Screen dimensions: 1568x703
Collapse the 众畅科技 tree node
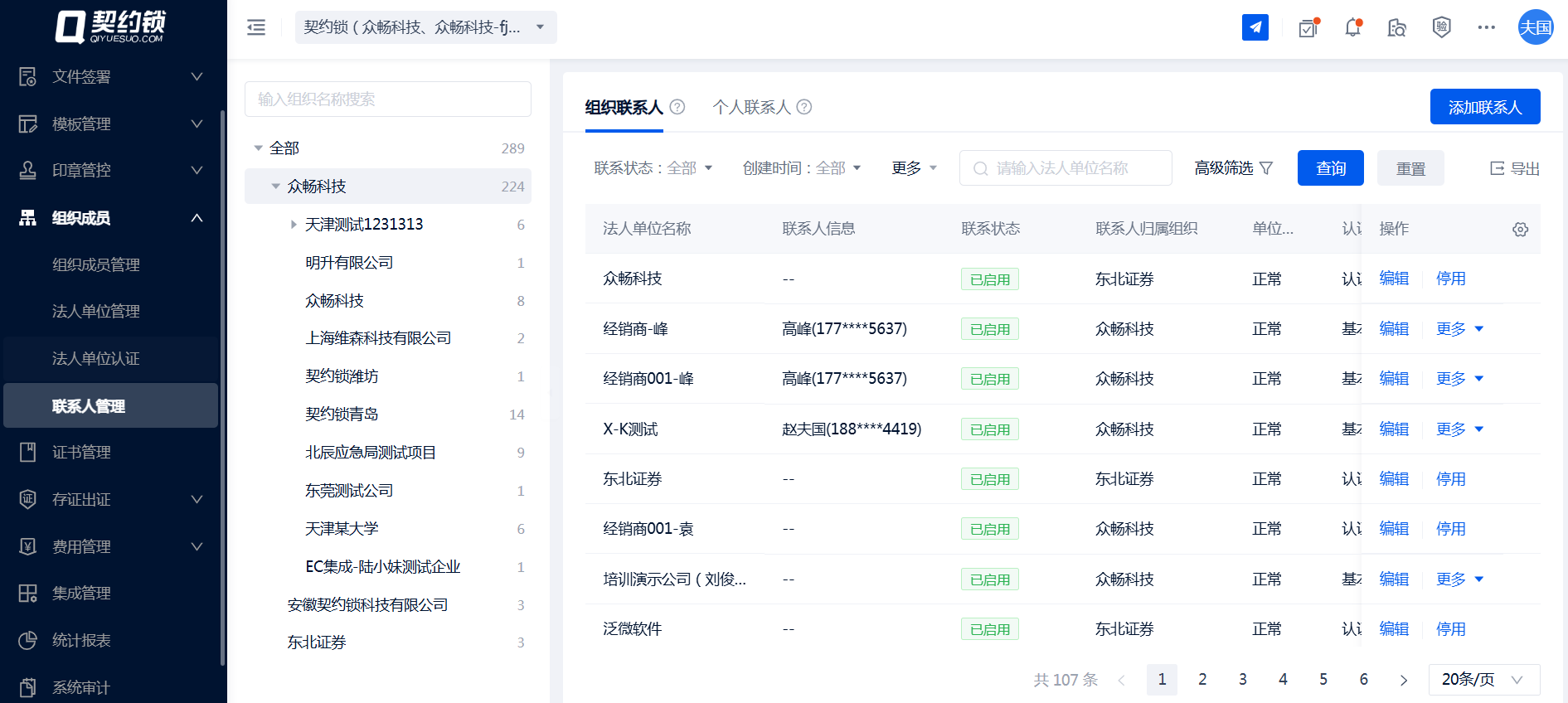pyautogui.click(x=276, y=187)
